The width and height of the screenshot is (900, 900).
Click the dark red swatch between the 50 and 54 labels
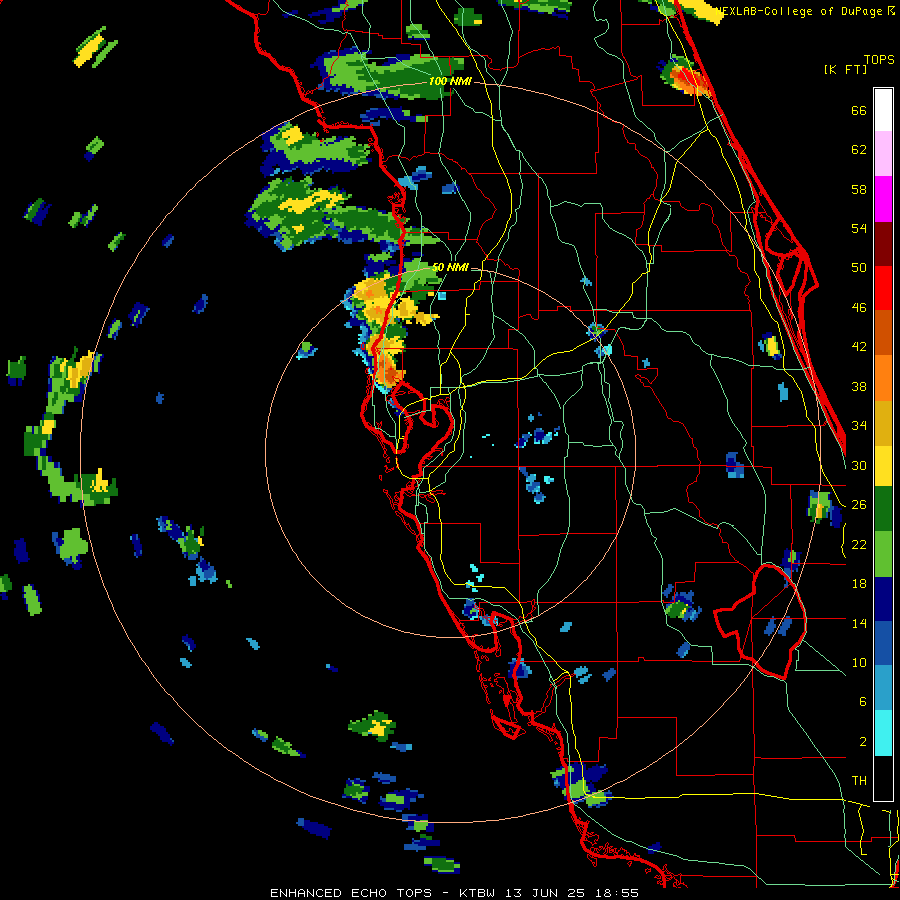pyautogui.click(x=883, y=243)
